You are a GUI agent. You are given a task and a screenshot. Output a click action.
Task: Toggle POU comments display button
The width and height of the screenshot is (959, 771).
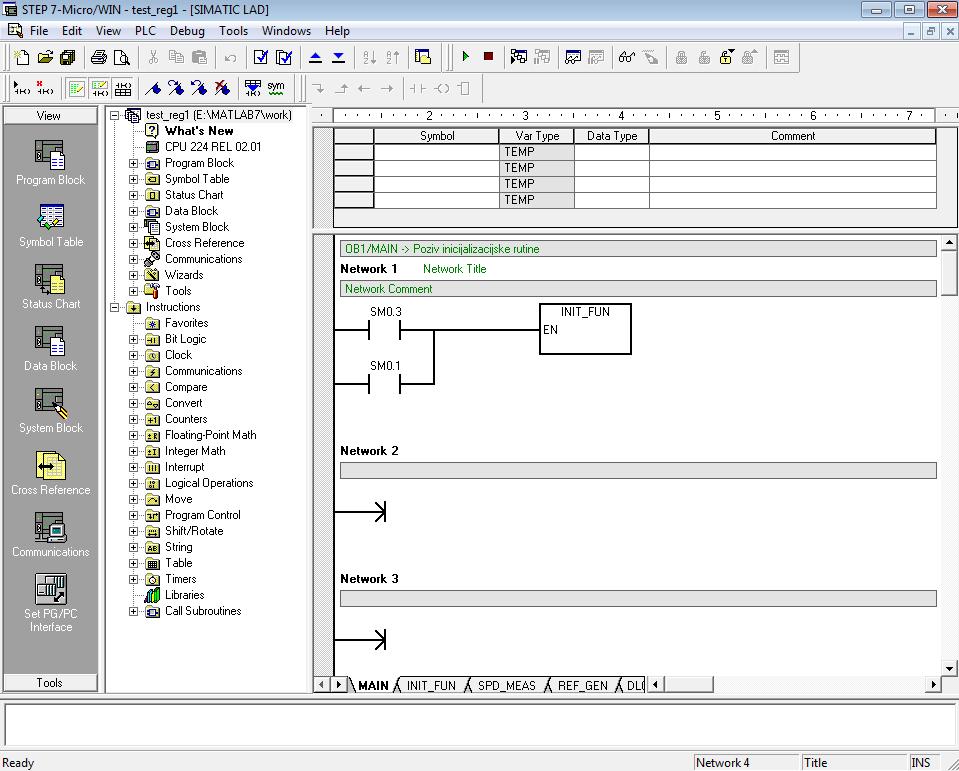pyautogui.click(x=76, y=88)
